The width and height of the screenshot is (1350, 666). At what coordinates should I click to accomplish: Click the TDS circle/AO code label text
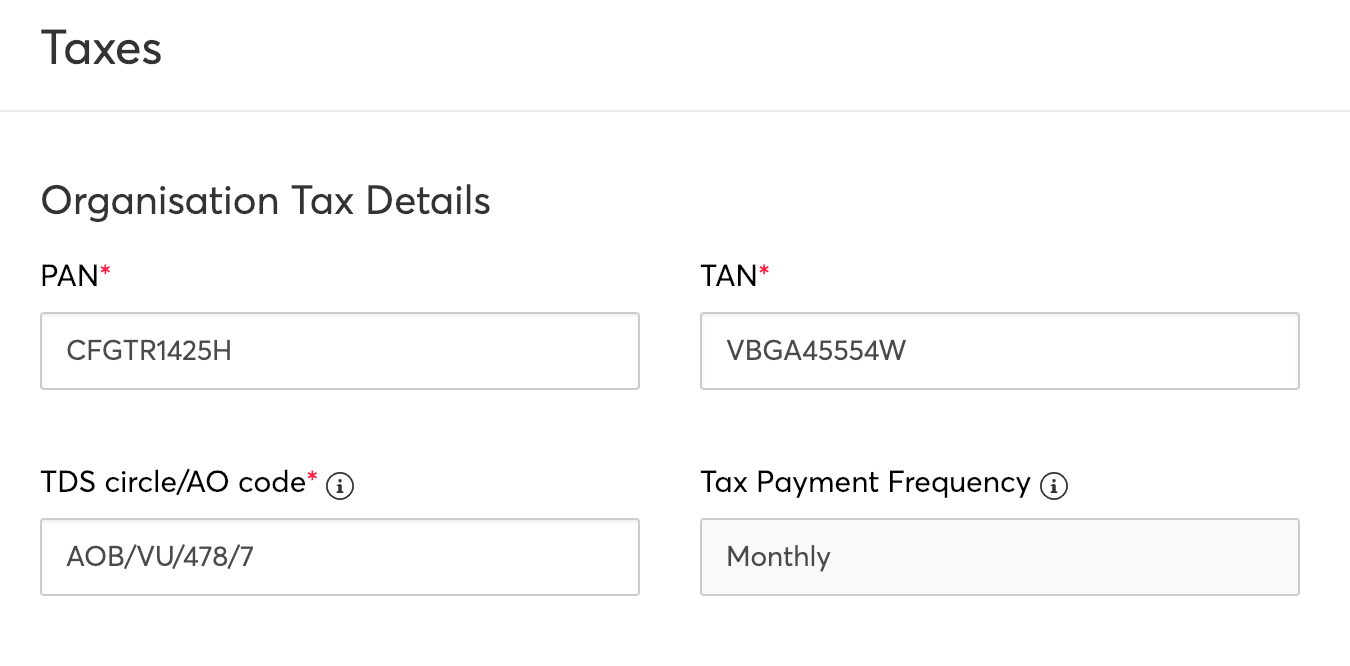[173, 483]
